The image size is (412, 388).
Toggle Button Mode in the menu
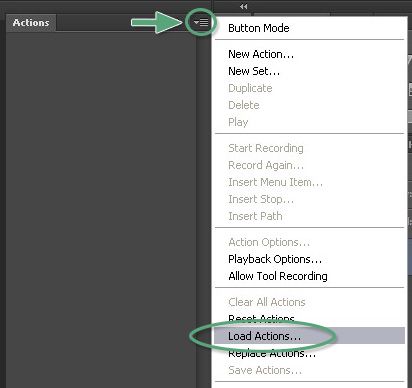pyautogui.click(x=259, y=28)
